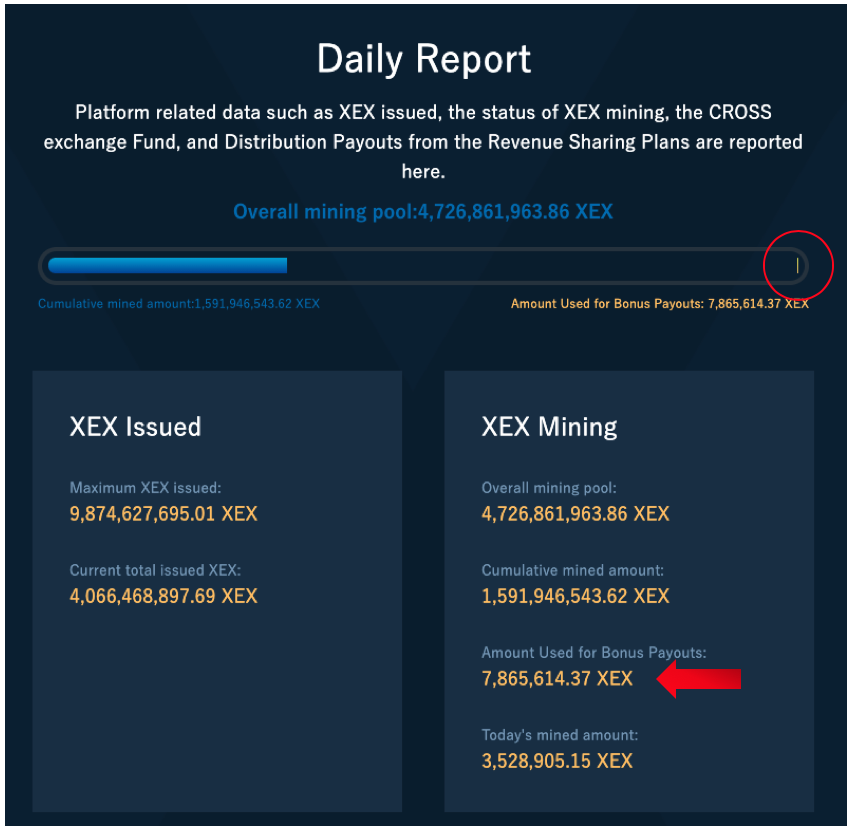Click the platform description paragraph under the heading
This screenshot has width=854, height=835.
423,141
